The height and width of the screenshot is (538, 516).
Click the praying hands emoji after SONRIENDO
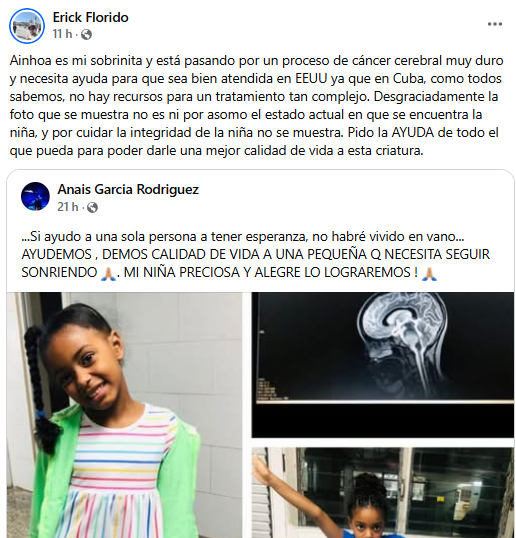[108, 273]
